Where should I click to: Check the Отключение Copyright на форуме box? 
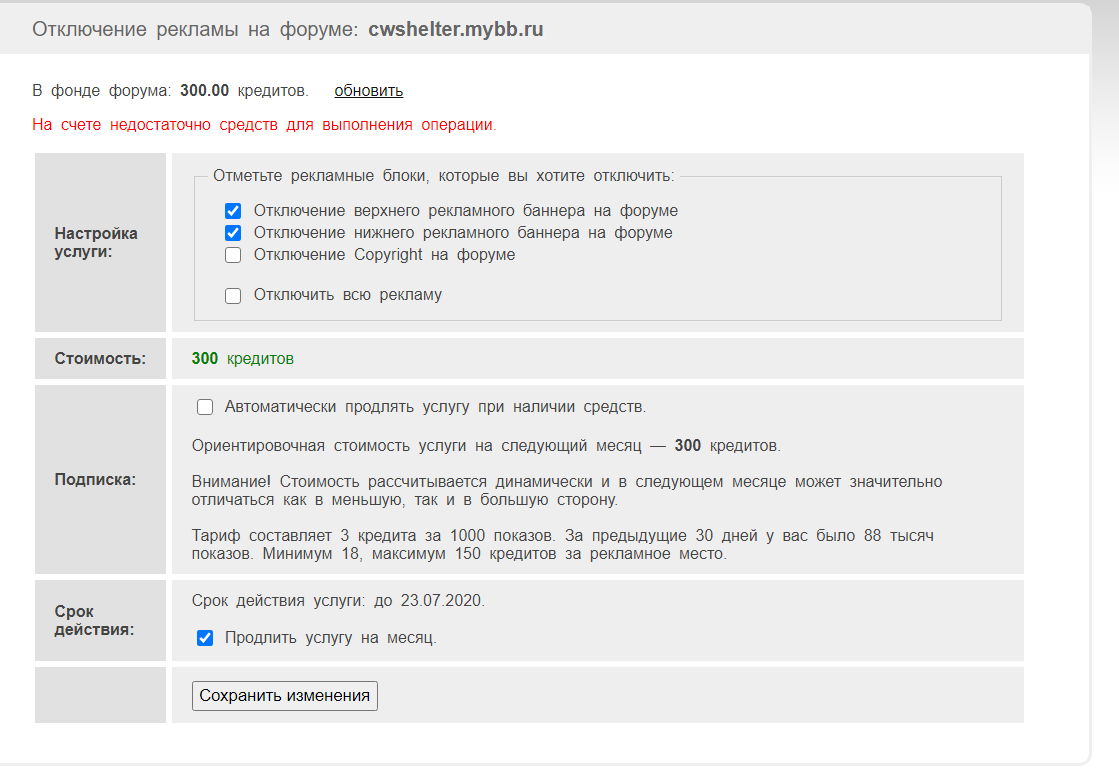pyautogui.click(x=233, y=255)
